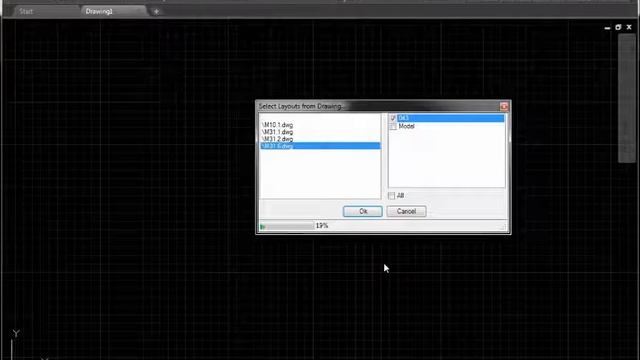Close the drawing window

pyautogui.click(x=629, y=27)
